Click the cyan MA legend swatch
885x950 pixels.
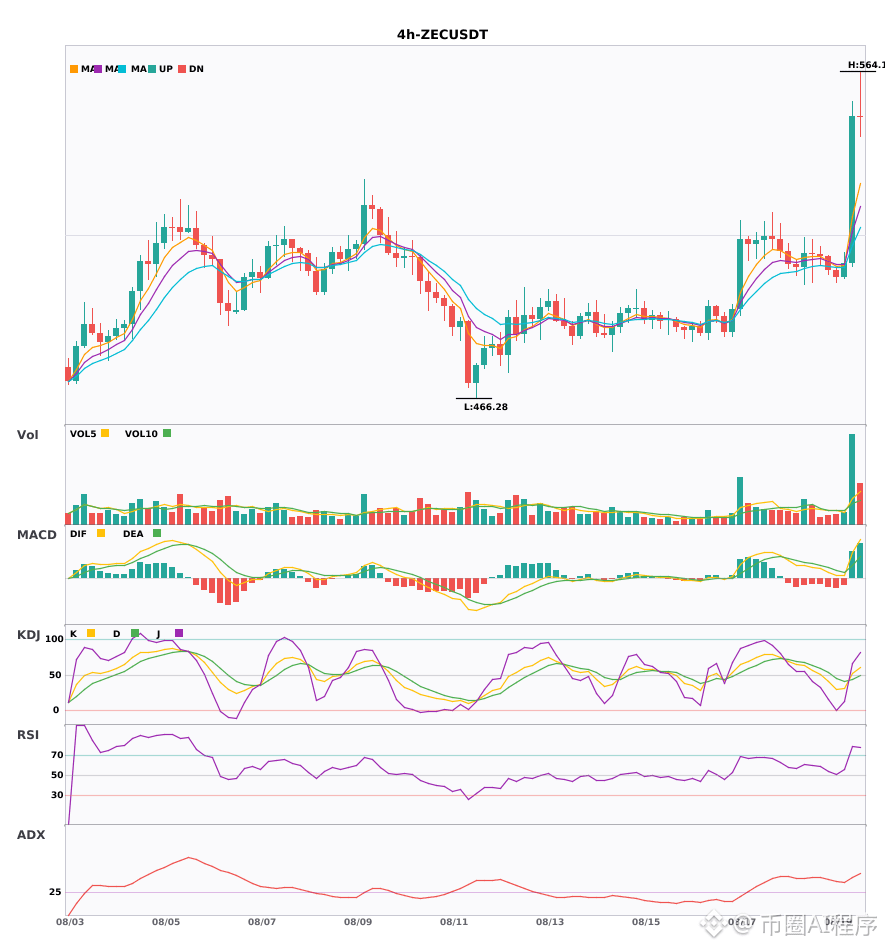point(122,69)
